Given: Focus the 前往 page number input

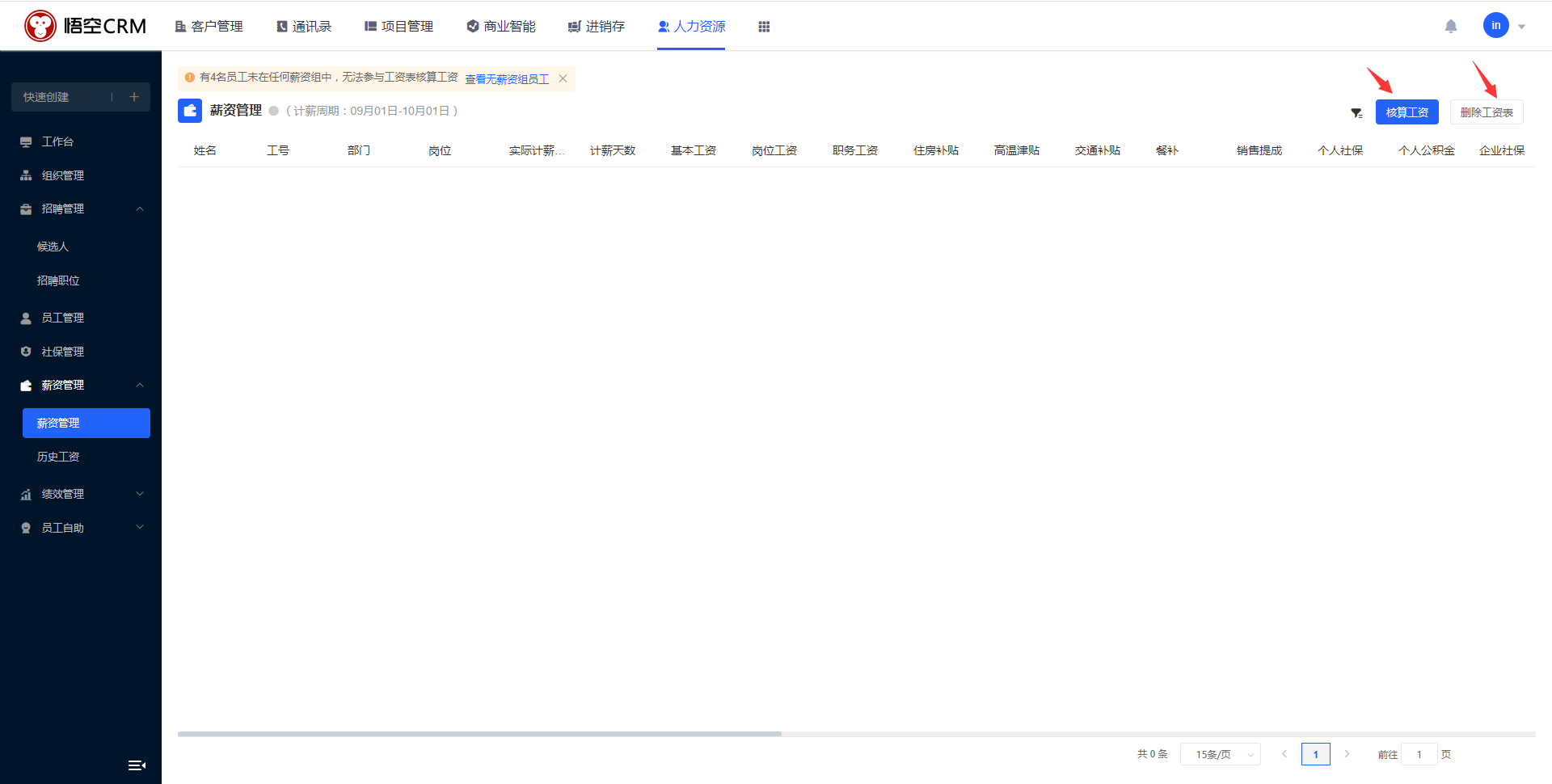Looking at the screenshot, I should 1419,754.
